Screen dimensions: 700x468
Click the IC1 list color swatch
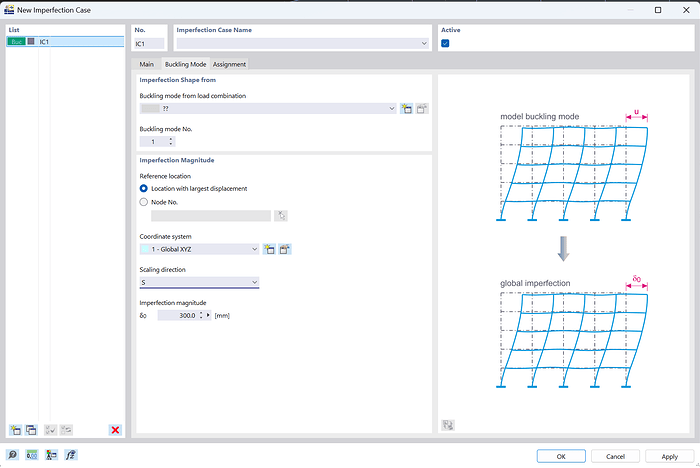click(31, 42)
